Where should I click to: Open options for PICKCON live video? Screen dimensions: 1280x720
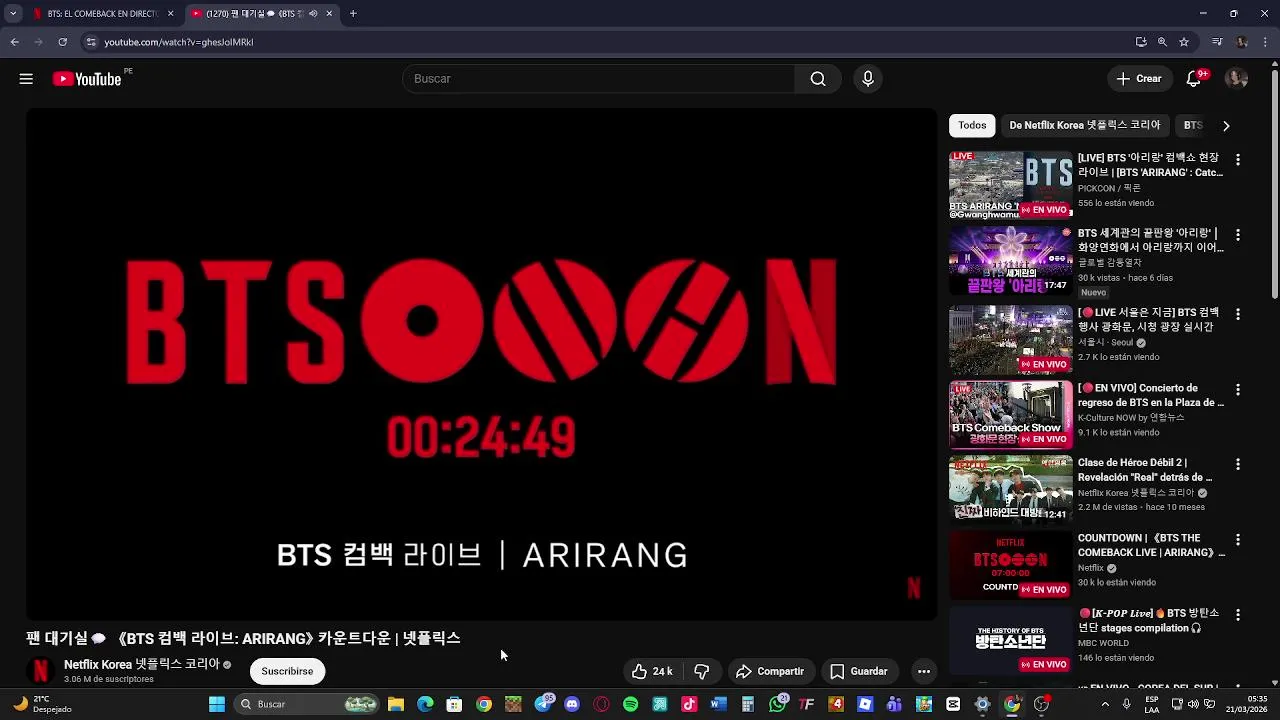[1238, 160]
